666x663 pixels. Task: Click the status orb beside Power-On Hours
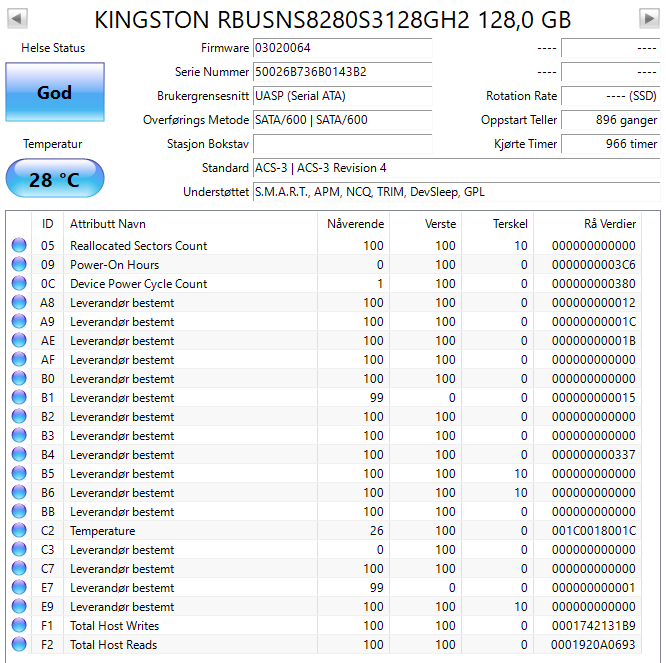tap(19, 265)
